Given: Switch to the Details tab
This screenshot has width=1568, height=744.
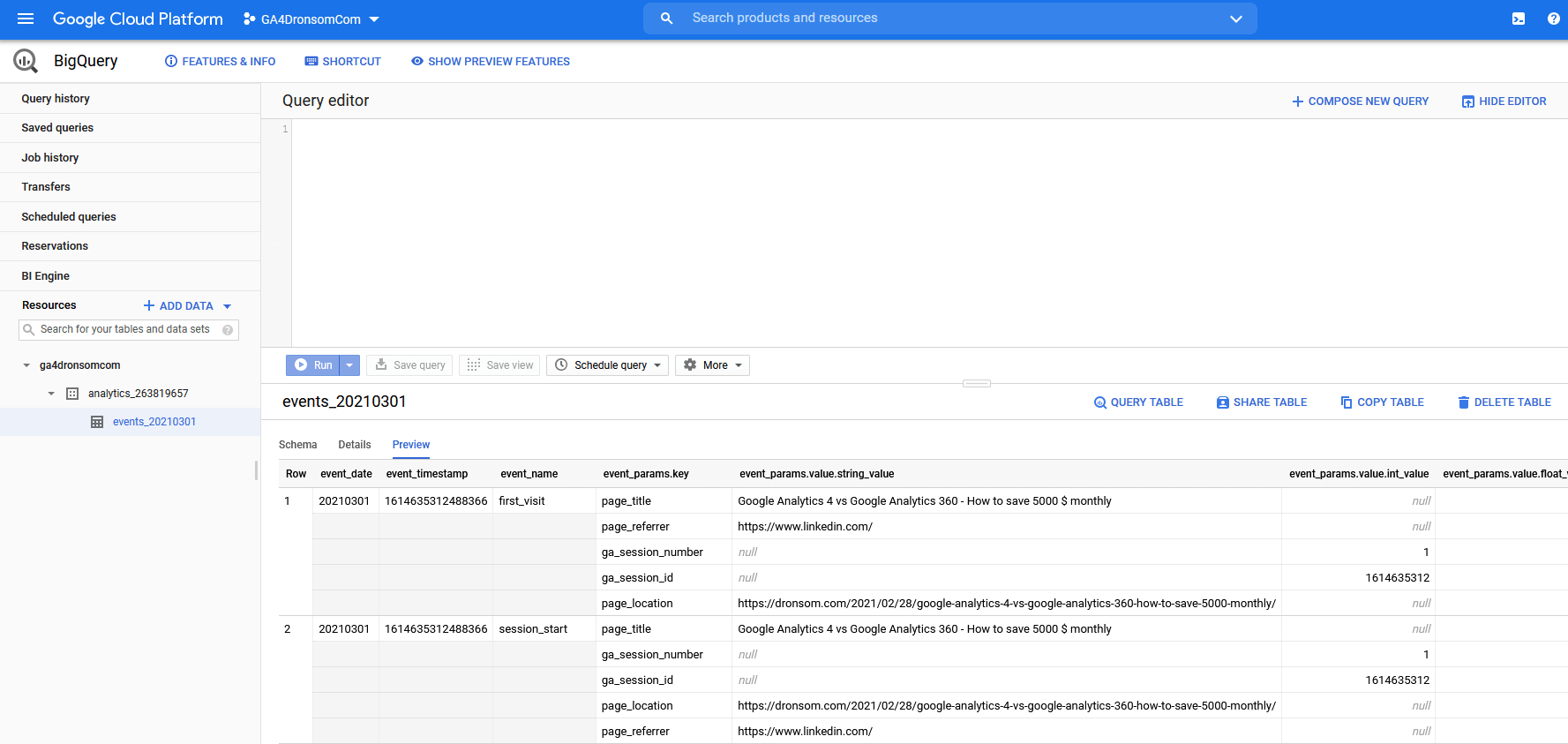Looking at the screenshot, I should [x=355, y=445].
